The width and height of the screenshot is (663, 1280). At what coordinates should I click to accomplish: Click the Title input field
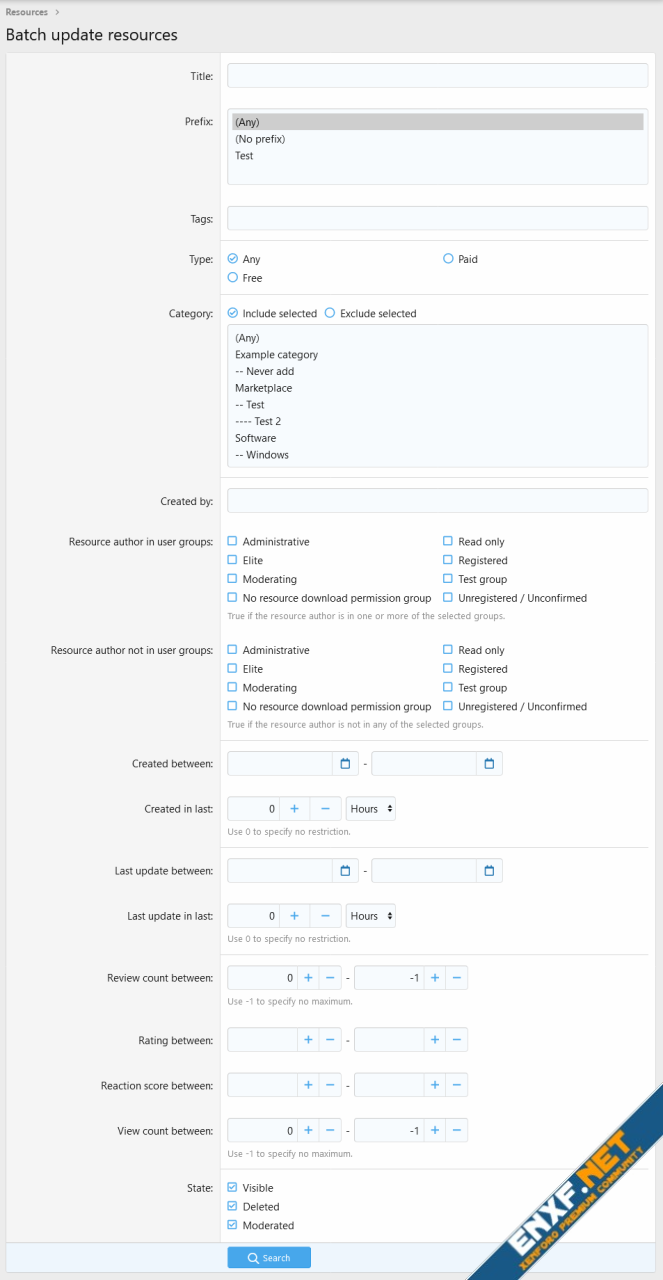[x=437, y=76]
